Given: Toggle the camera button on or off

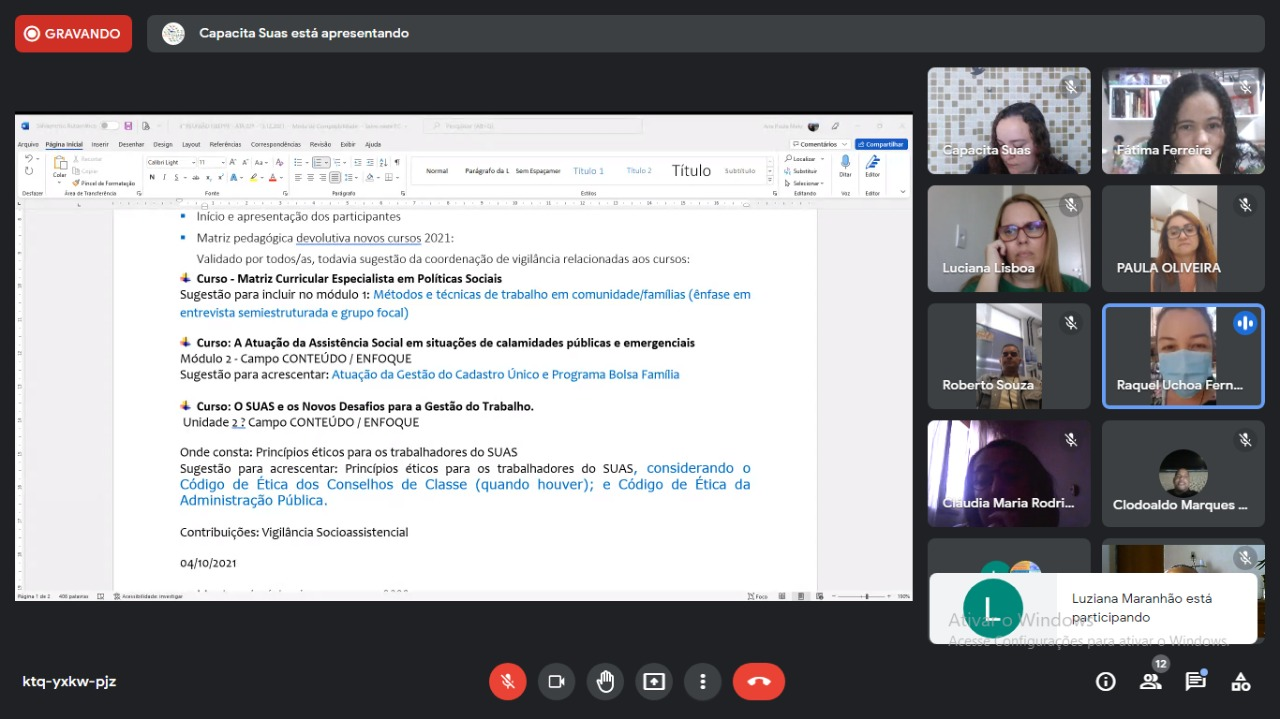Looking at the screenshot, I should (556, 681).
